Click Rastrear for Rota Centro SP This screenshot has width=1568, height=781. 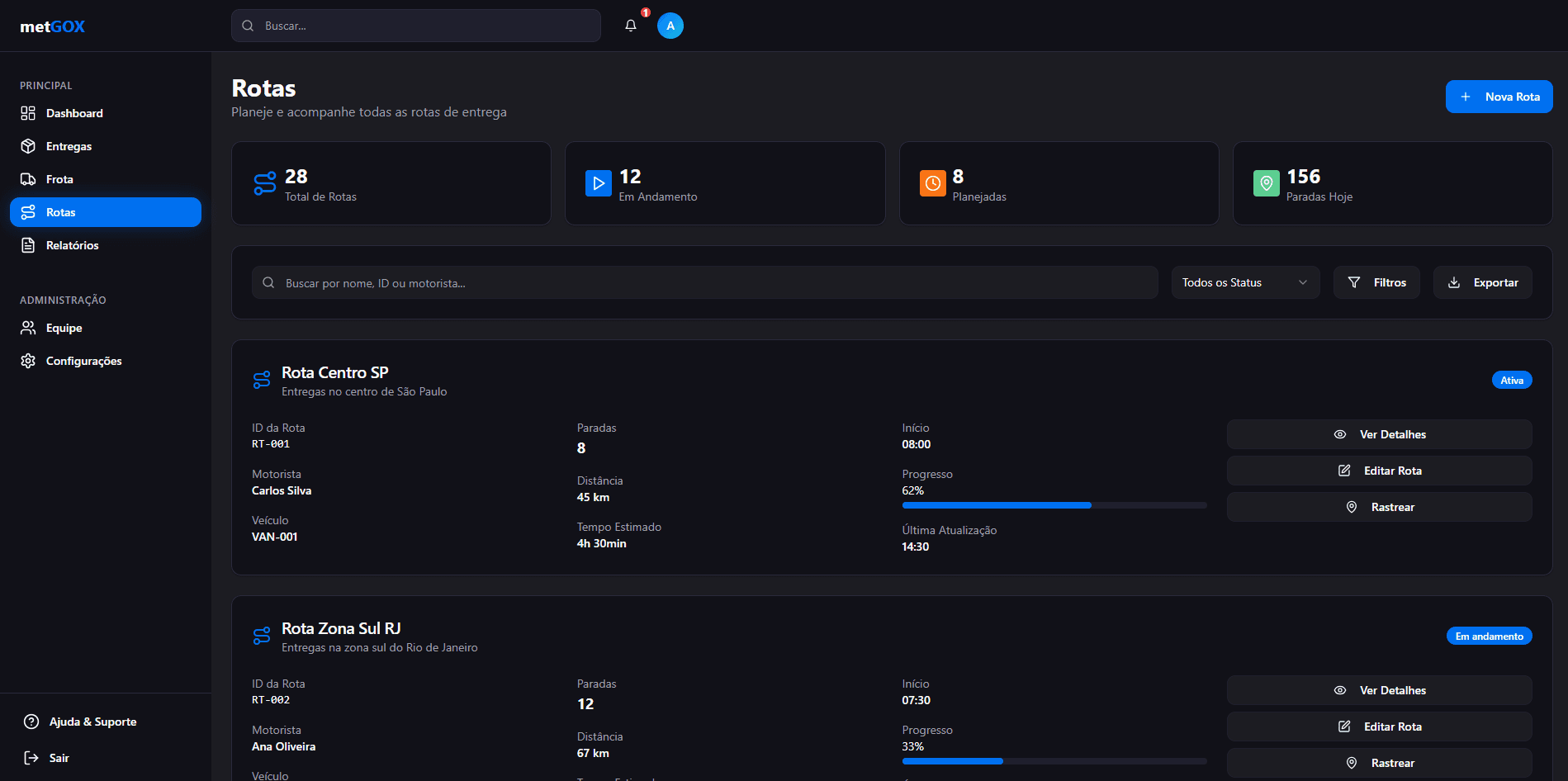pyautogui.click(x=1379, y=507)
